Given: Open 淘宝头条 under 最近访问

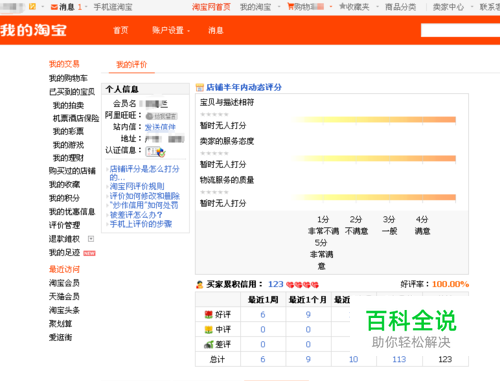Looking at the screenshot, I should click(64, 310).
